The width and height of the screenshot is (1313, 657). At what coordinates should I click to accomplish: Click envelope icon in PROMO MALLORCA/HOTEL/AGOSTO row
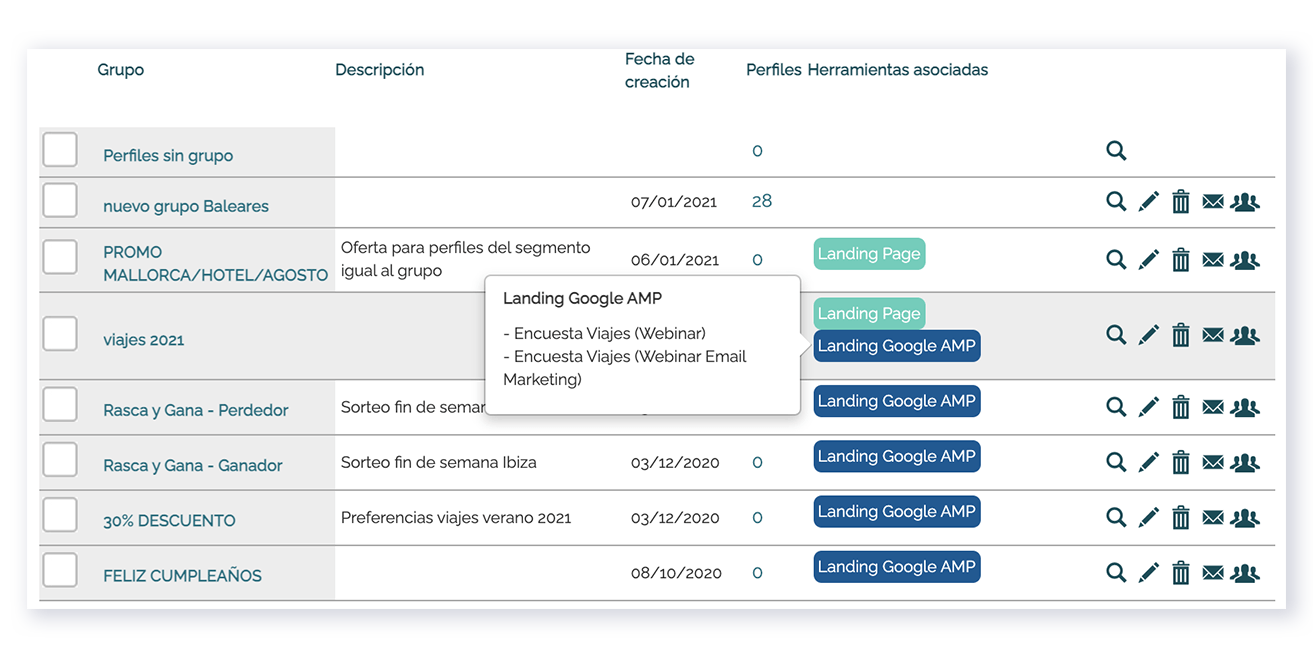coord(1213,260)
